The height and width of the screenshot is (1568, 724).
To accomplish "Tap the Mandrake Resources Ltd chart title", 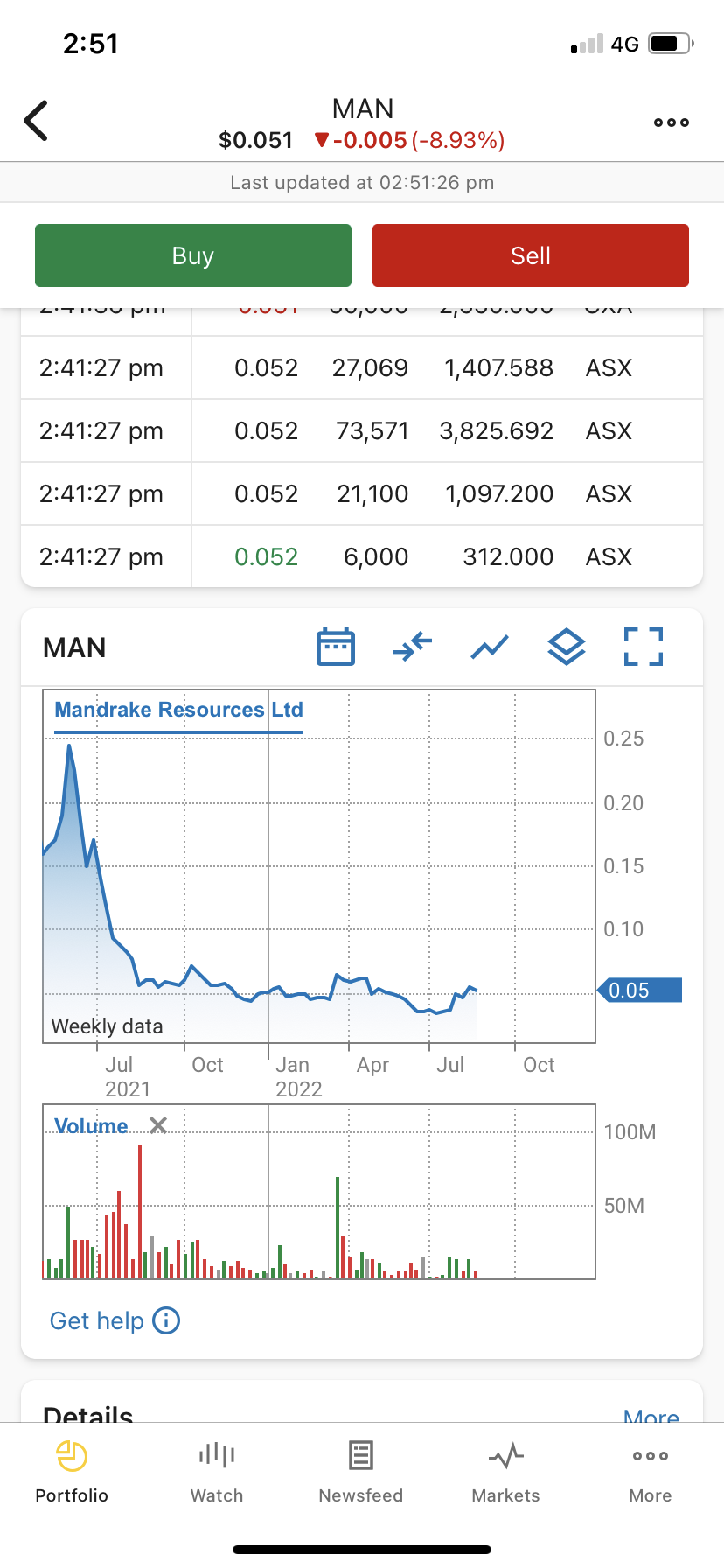I will pyautogui.click(x=178, y=710).
